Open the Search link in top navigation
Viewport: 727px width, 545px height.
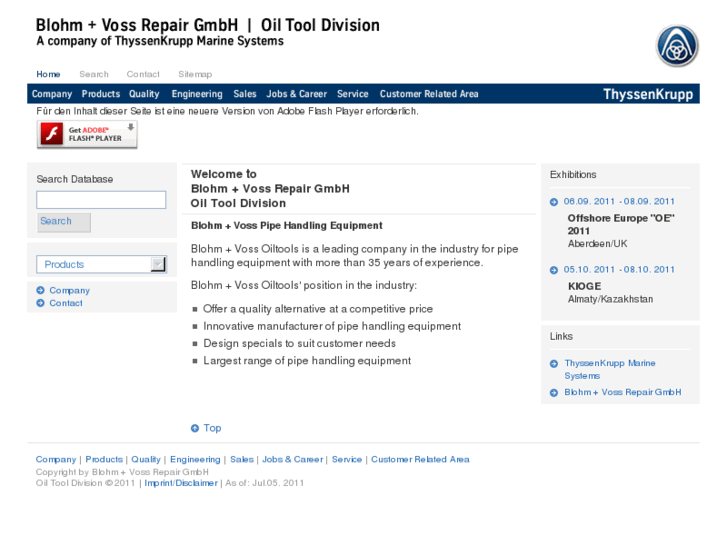tap(94, 74)
